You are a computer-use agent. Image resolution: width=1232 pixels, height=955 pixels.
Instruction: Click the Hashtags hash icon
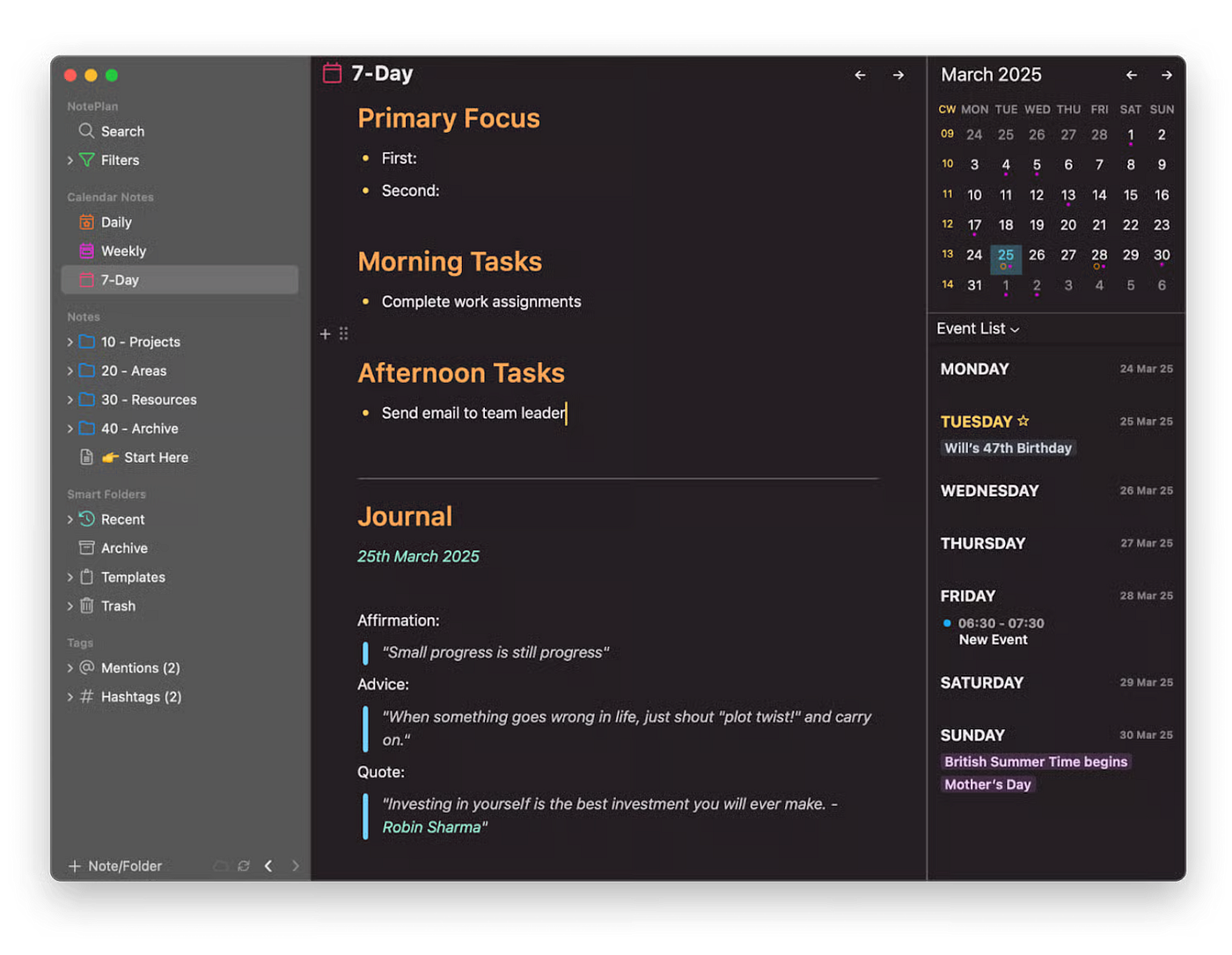[86, 696]
